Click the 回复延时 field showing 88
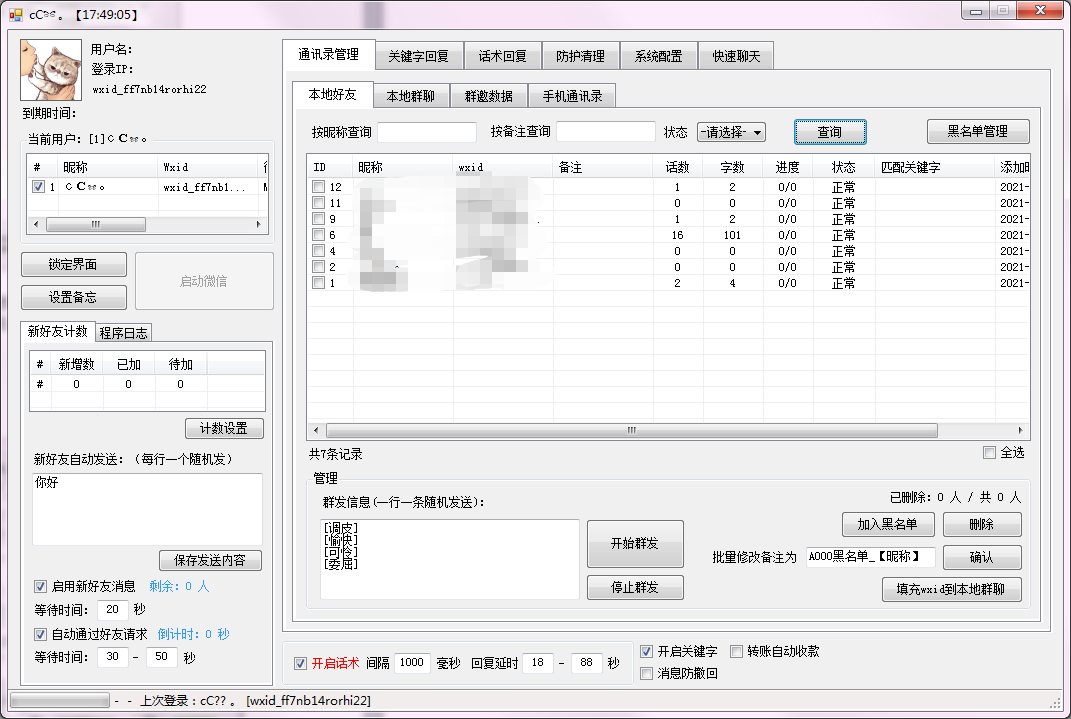The height and width of the screenshot is (719, 1071). [x=587, y=663]
